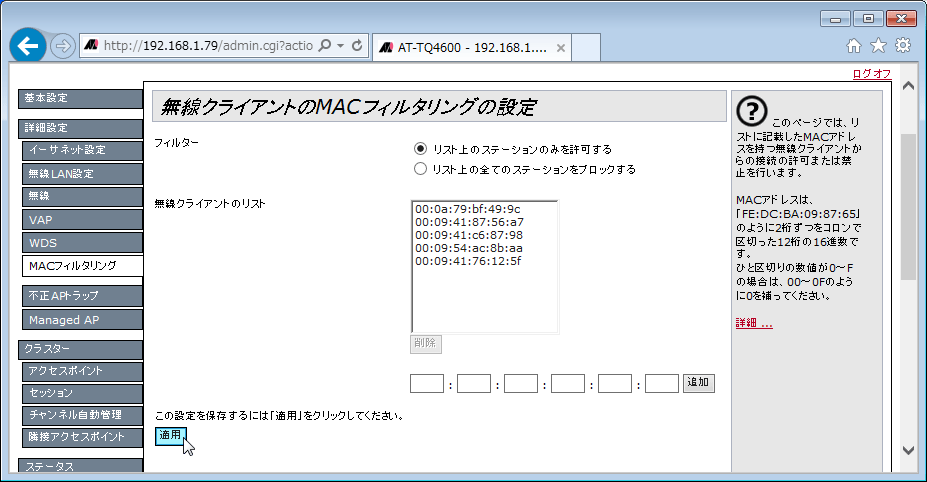Click the 適用 apply button

click(170, 436)
